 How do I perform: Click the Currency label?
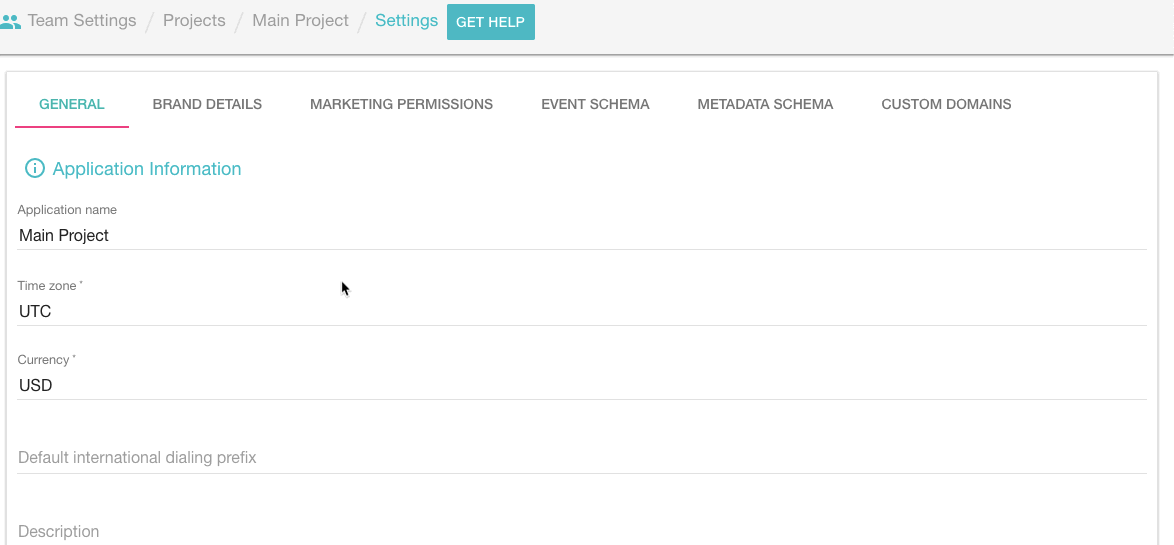tap(46, 359)
